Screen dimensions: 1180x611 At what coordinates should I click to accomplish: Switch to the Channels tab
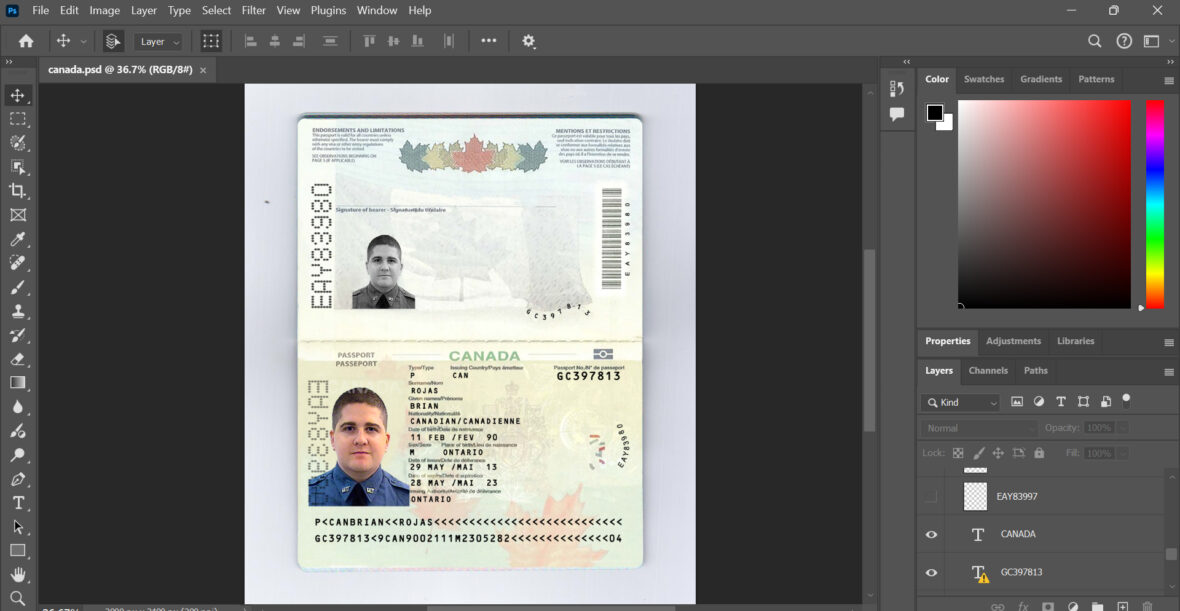click(x=988, y=370)
